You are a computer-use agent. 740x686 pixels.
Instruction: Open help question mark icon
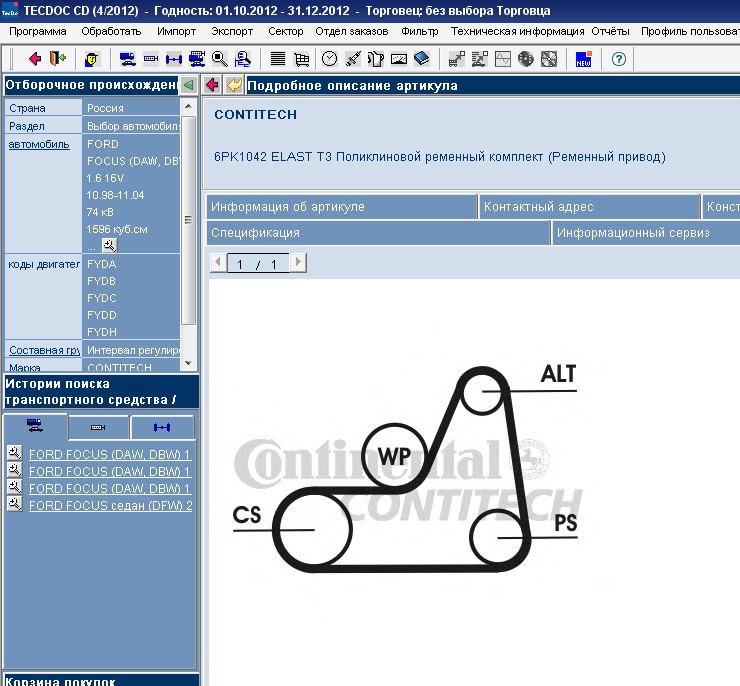(619, 59)
